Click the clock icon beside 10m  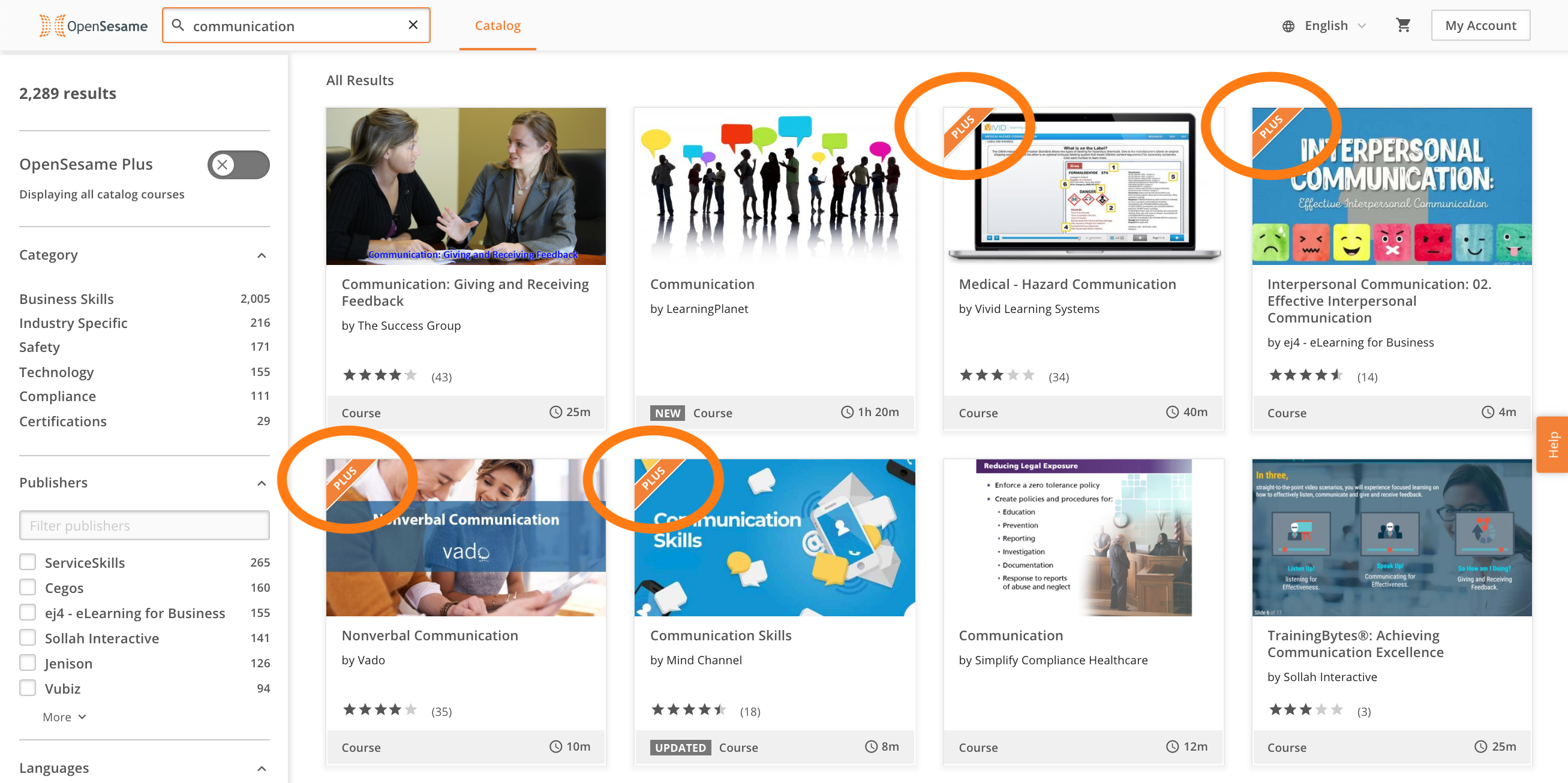coord(555,746)
